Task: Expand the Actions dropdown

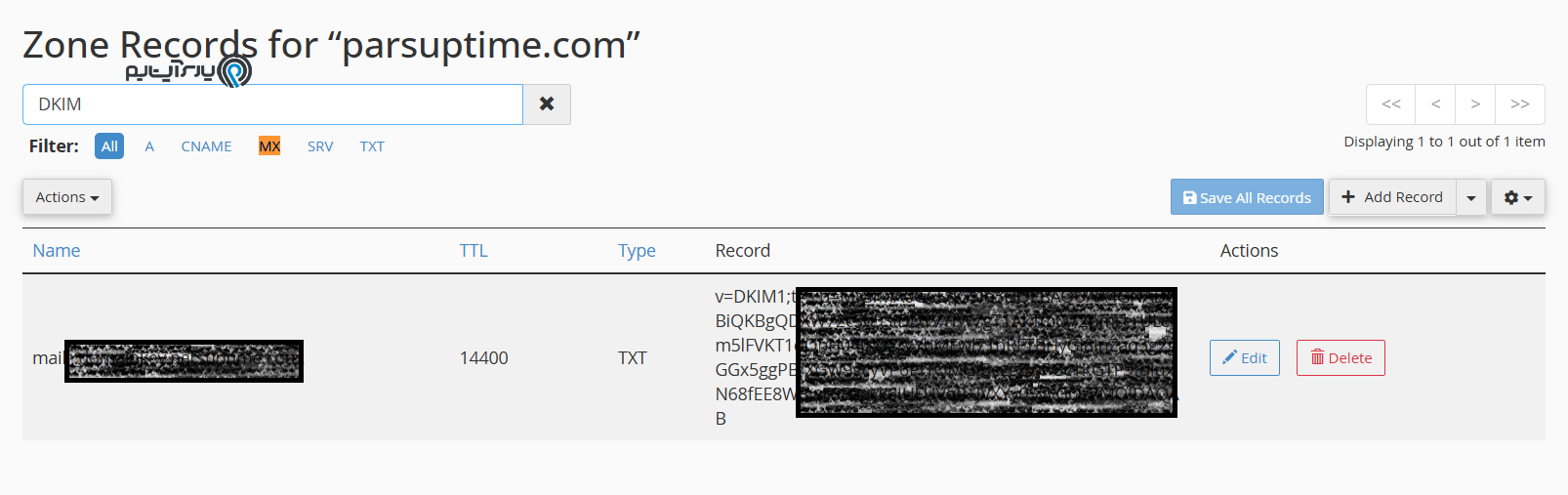Action: tap(67, 197)
